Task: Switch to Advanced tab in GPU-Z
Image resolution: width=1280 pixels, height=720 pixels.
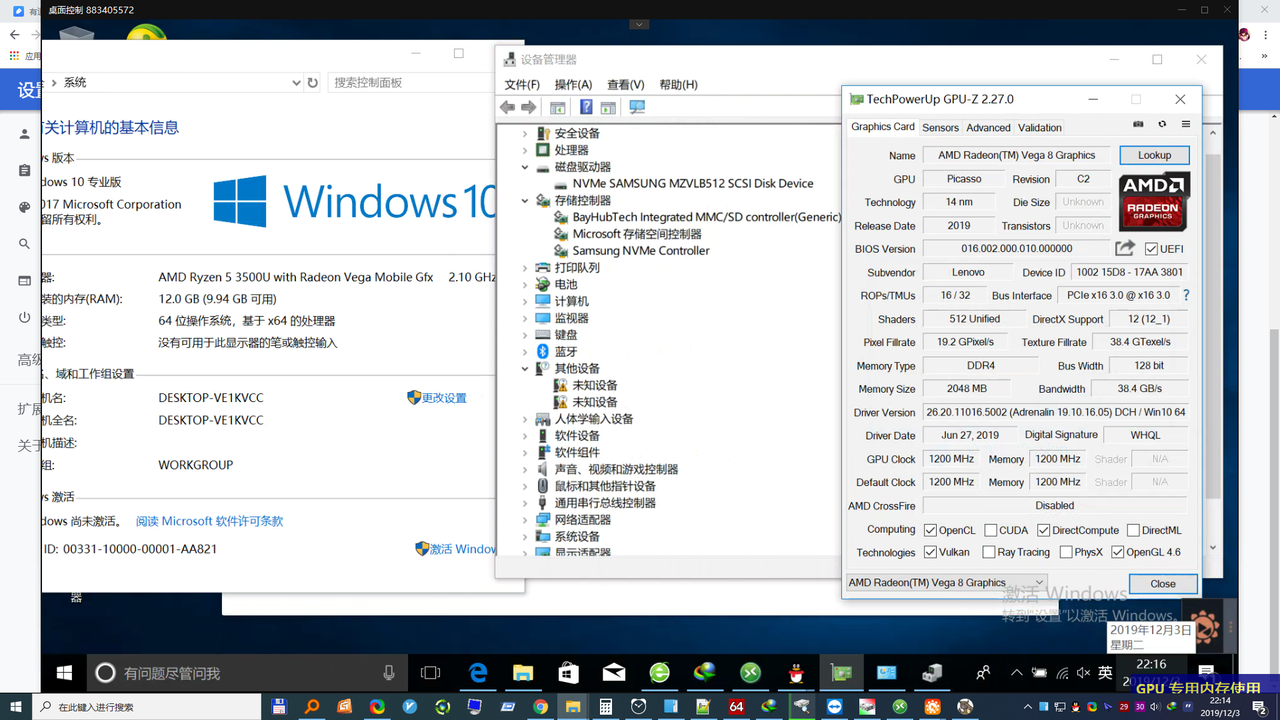Action: tap(988, 128)
